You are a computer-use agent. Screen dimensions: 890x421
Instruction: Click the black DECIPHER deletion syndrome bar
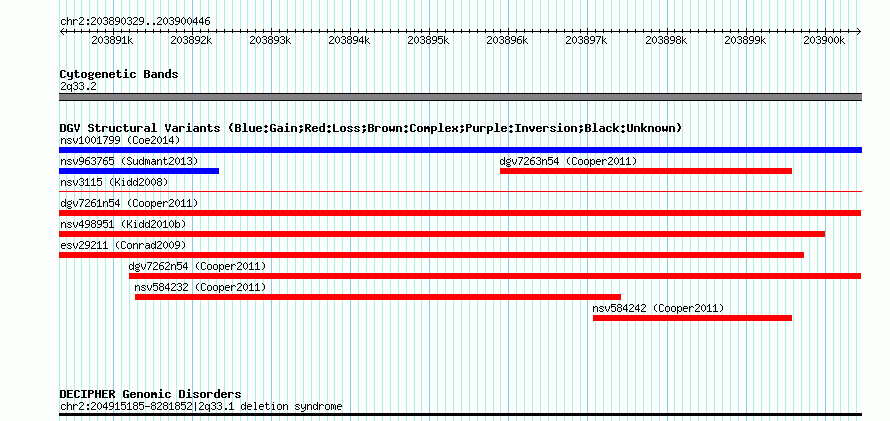click(x=460, y=415)
